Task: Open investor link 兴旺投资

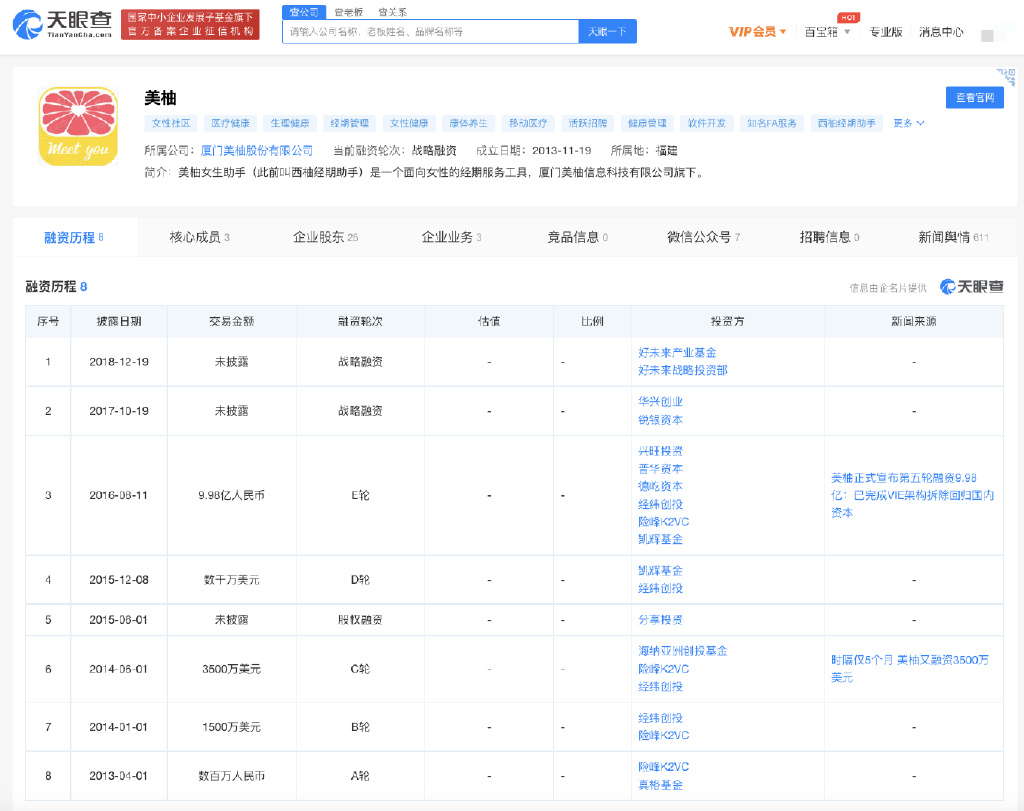Action: tap(660, 451)
